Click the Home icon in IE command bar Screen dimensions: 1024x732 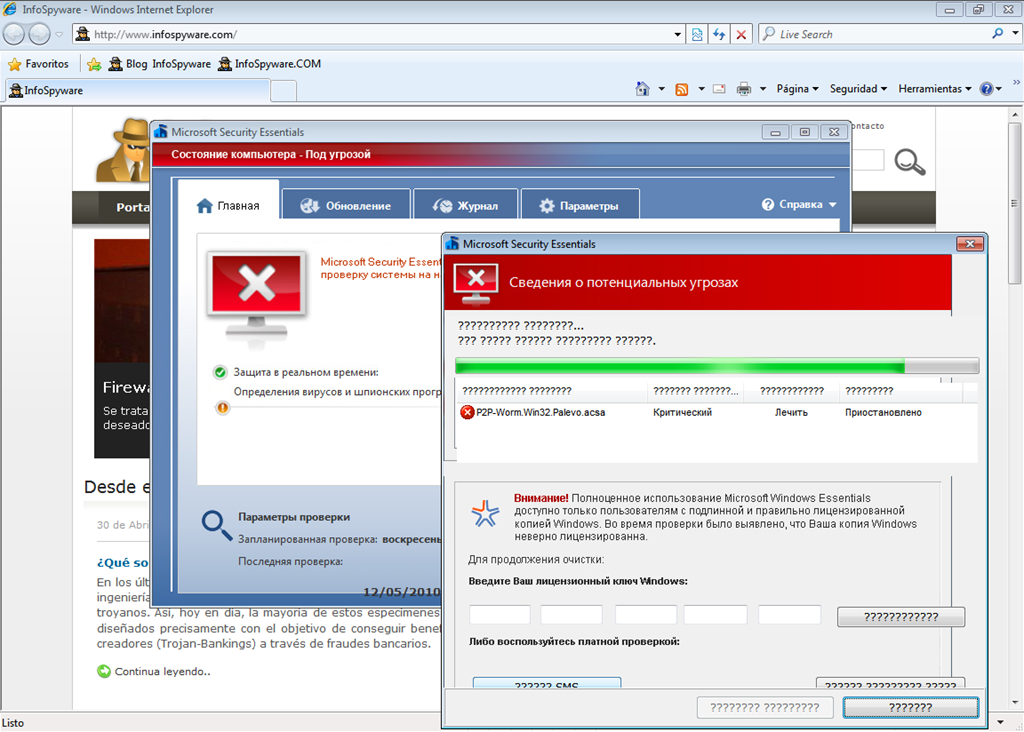click(643, 89)
